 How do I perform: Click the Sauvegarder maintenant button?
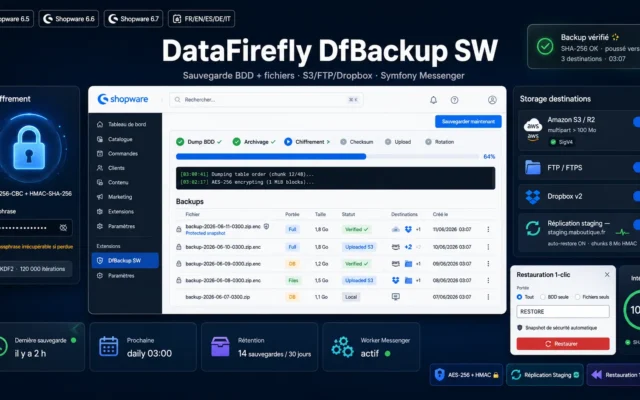(x=468, y=122)
